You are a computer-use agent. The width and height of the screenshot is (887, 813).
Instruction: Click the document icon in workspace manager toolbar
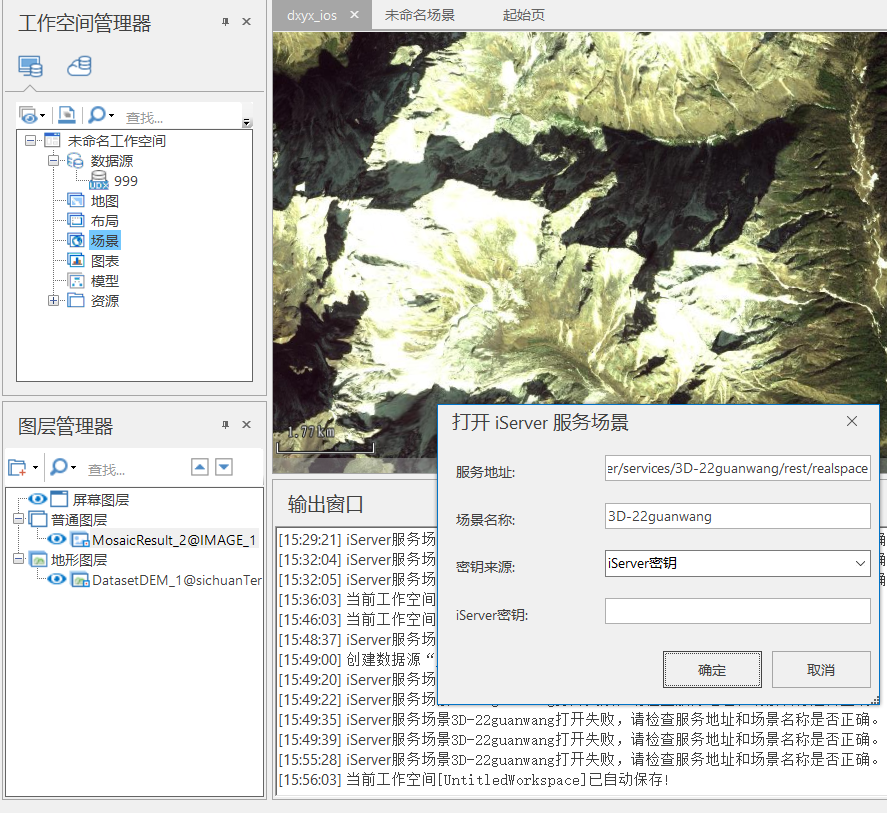66,115
